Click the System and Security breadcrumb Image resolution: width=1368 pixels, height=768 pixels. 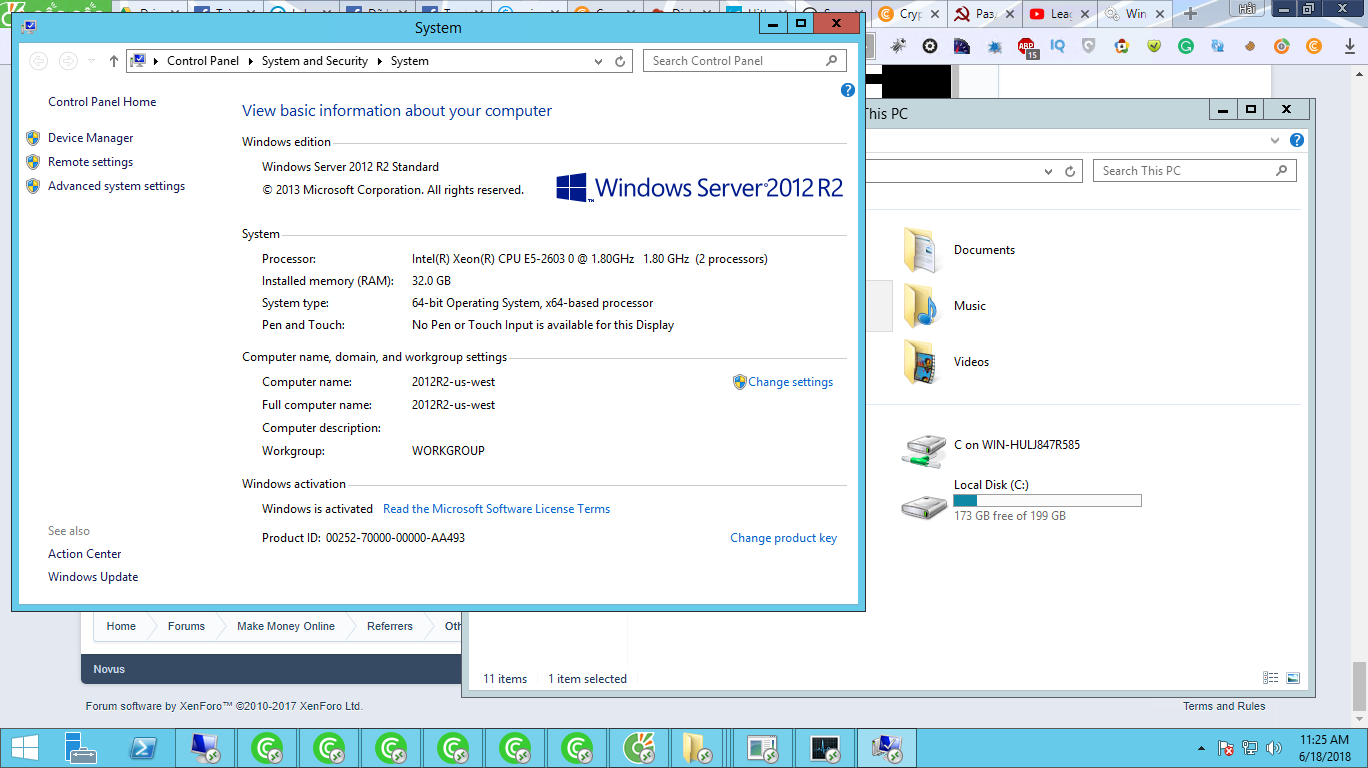click(x=315, y=61)
